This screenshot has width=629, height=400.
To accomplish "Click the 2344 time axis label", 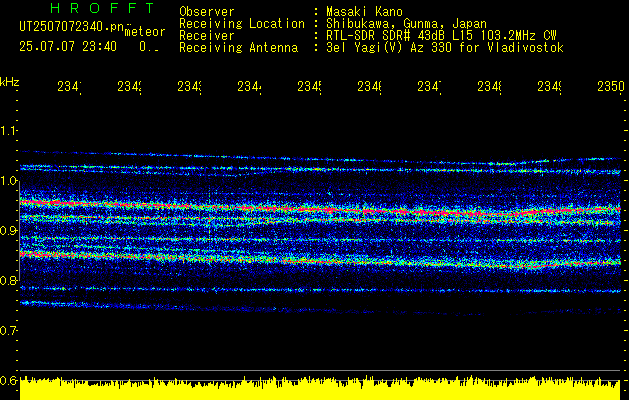I will coord(249,86).
